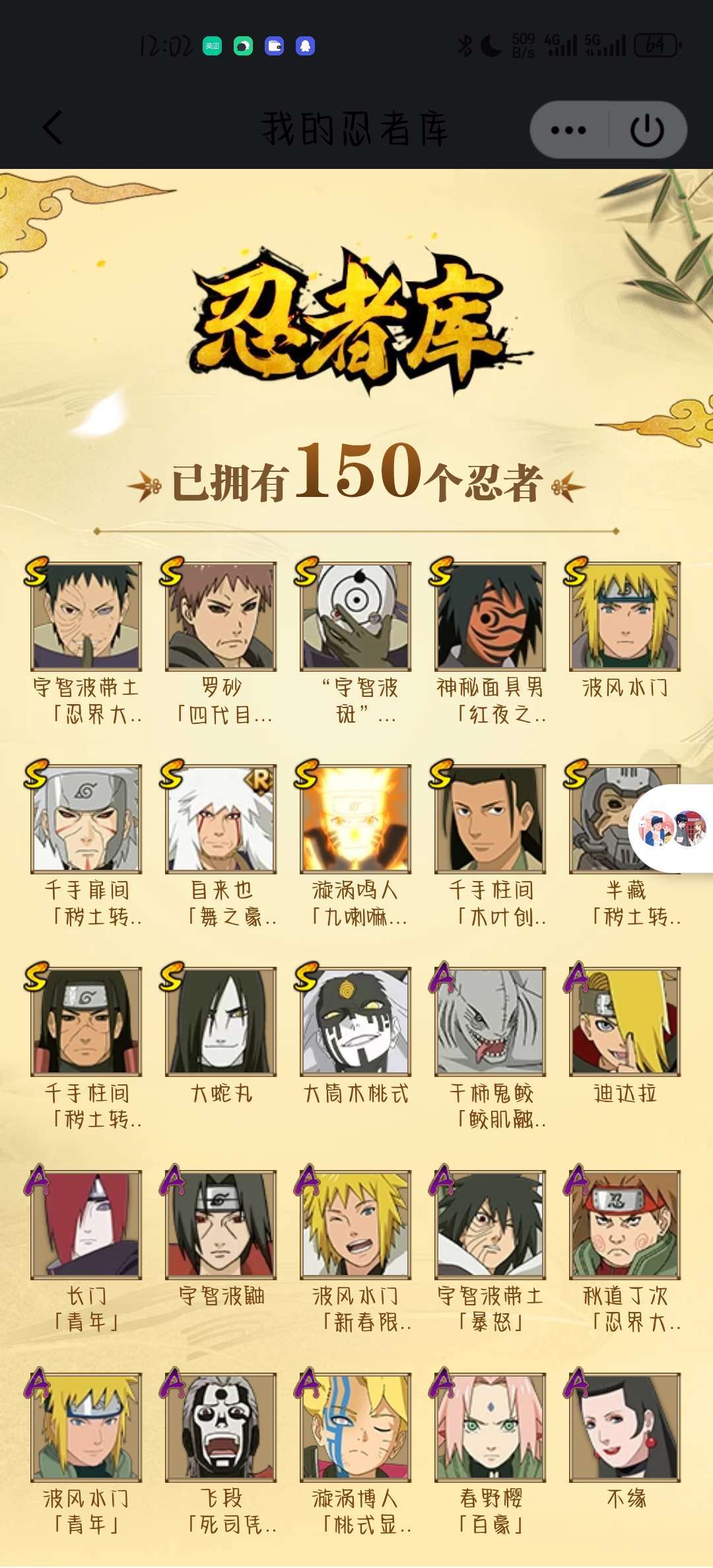Open 神秘面具男 orange mask portrait
The width and height of the screenshot is (713, 1568).
[x=490, y=616]
